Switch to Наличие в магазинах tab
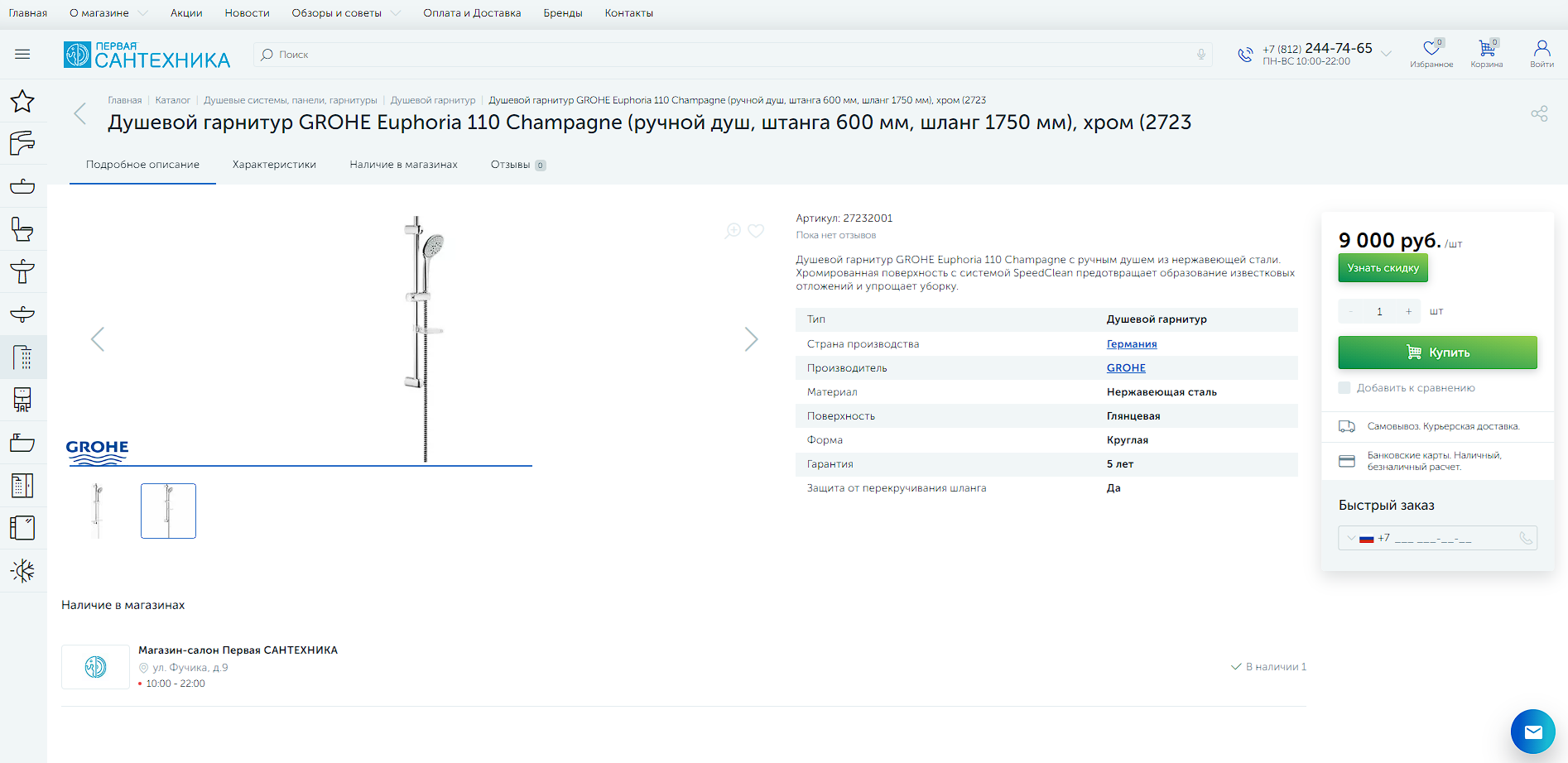Viewport: 1568px width, 763px height. (x=403, y=165)
